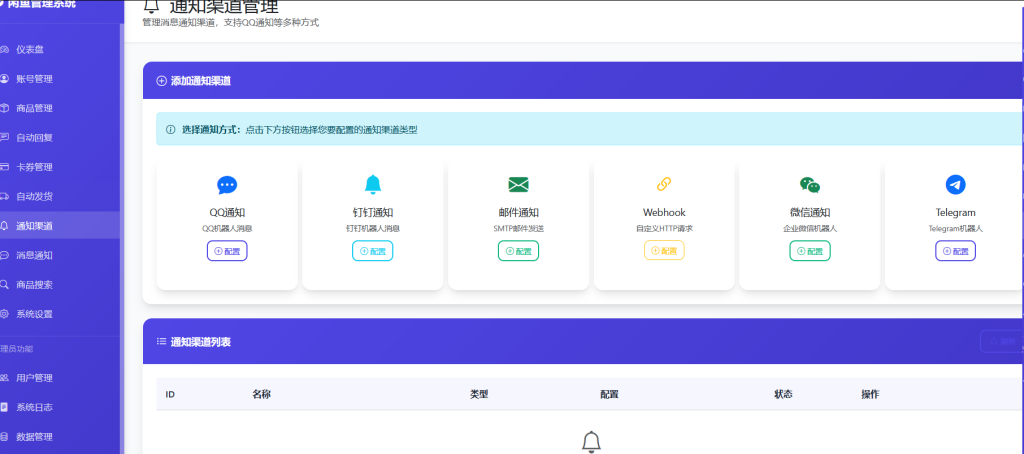Configure the 微信通知 channel
This screenshot has height=454, width=1024.
tap(810, 251)
